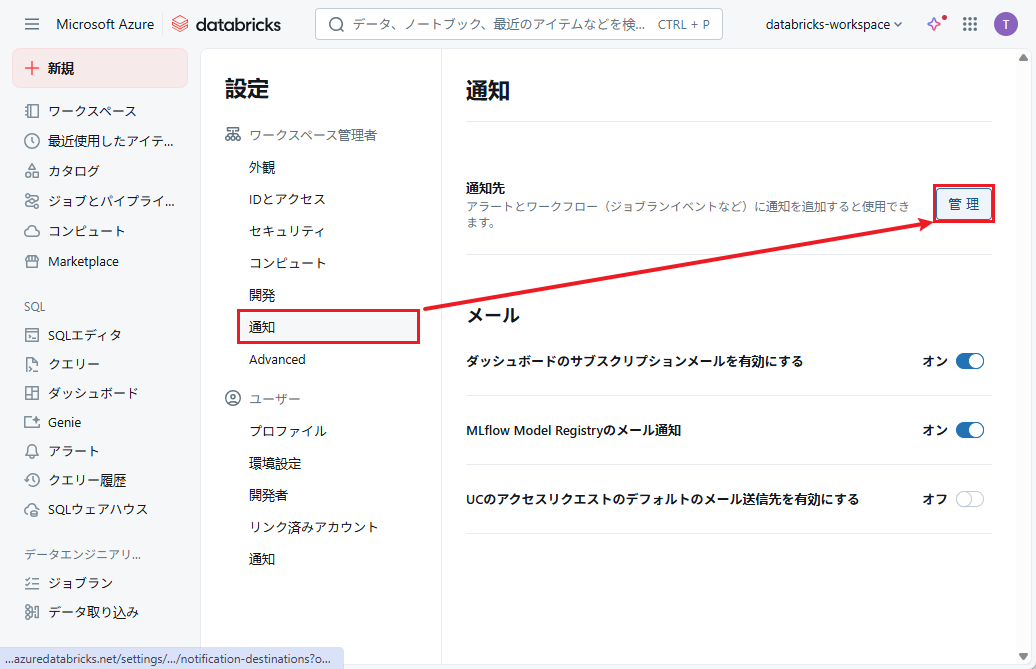Expand the databricks-workspace dropdown

pyautogui.click(x=833, y=24)
